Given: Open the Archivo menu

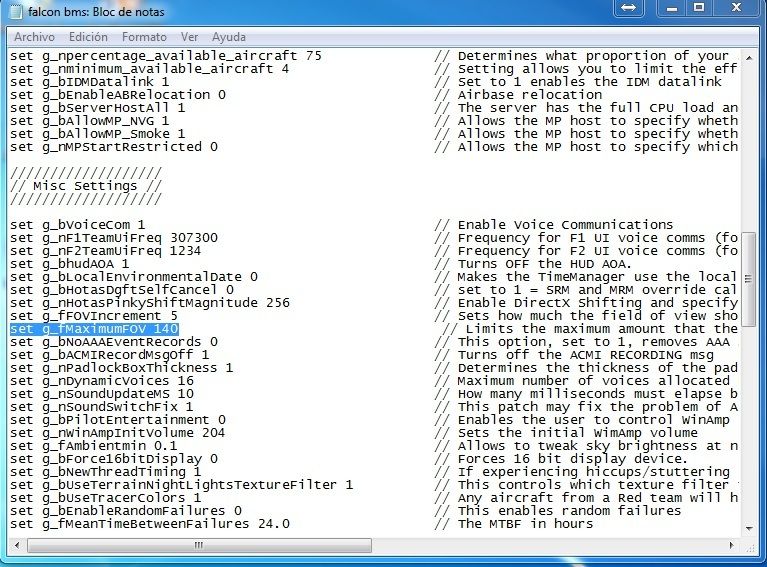Looking at the screenshot, I should pos(34,37).
